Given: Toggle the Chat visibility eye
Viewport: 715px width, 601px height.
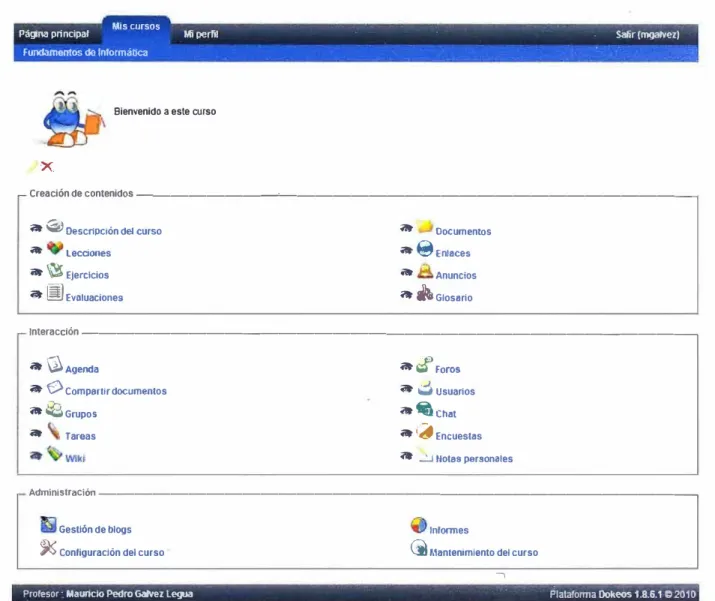Looking at the screenshot, I should (x=406, y=411).
